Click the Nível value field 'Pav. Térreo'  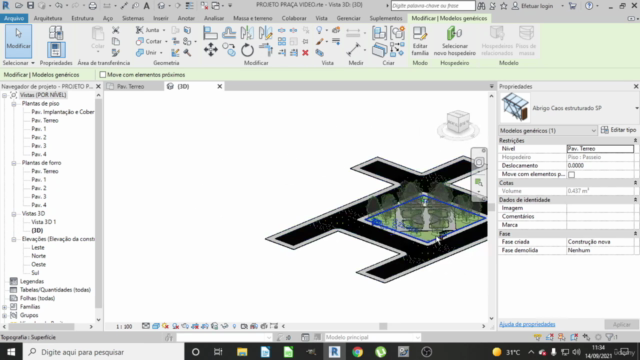point(600,149)
